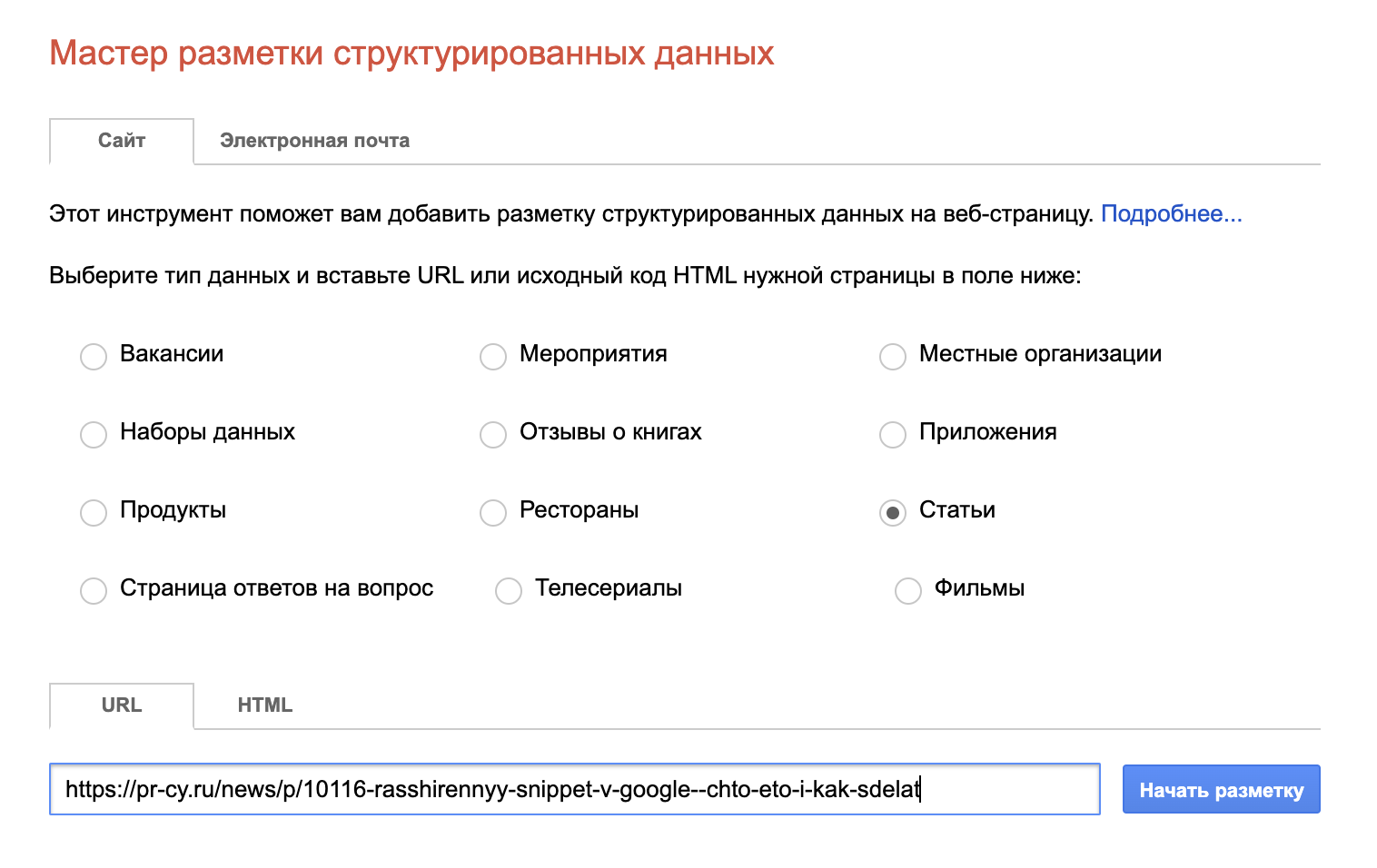
Task: Click the Начать разметку button
Action: [x=1221, y=790]
